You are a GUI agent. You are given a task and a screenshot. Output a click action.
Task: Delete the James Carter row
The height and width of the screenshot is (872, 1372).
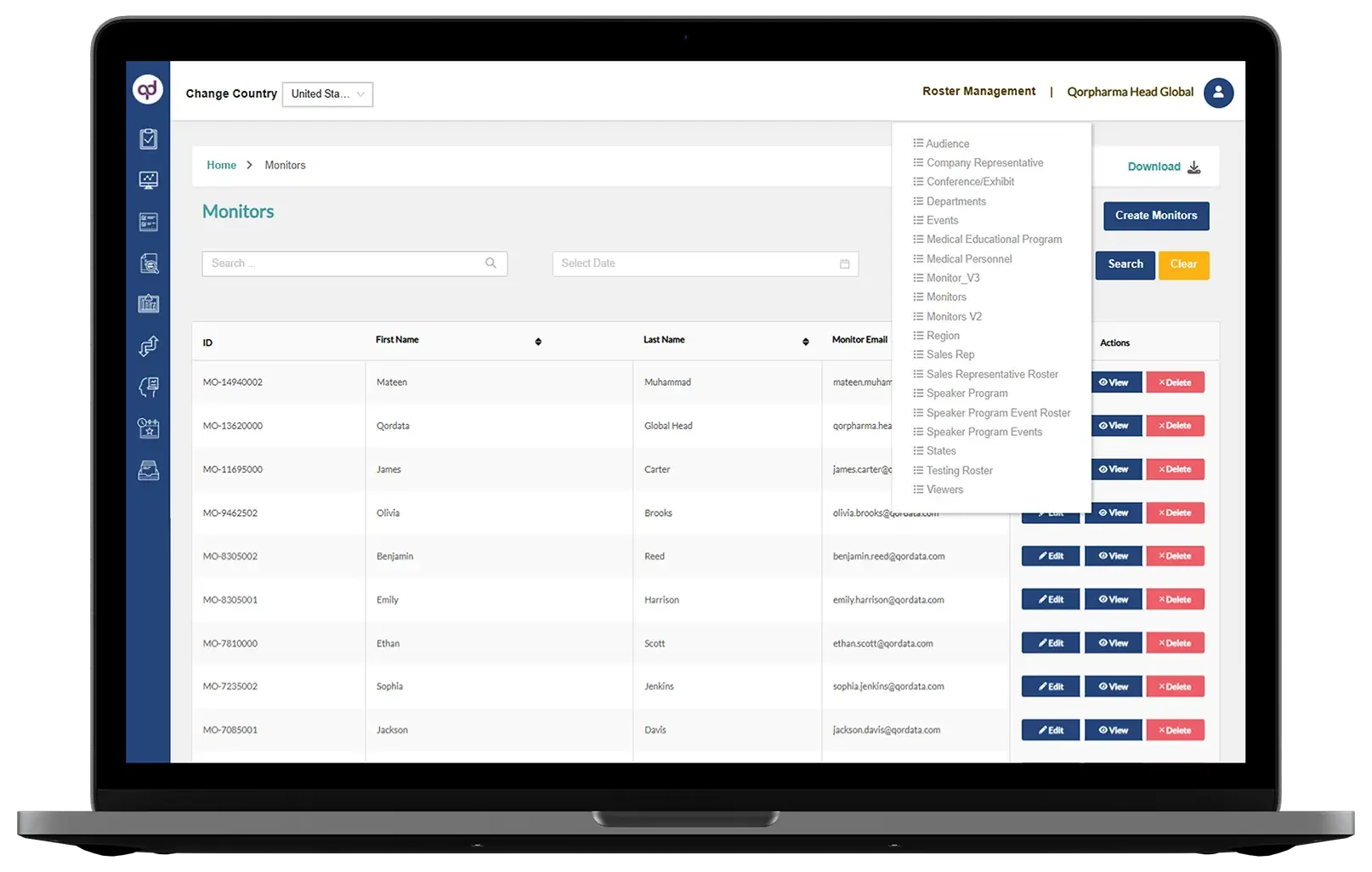[x=1175, y=469]
